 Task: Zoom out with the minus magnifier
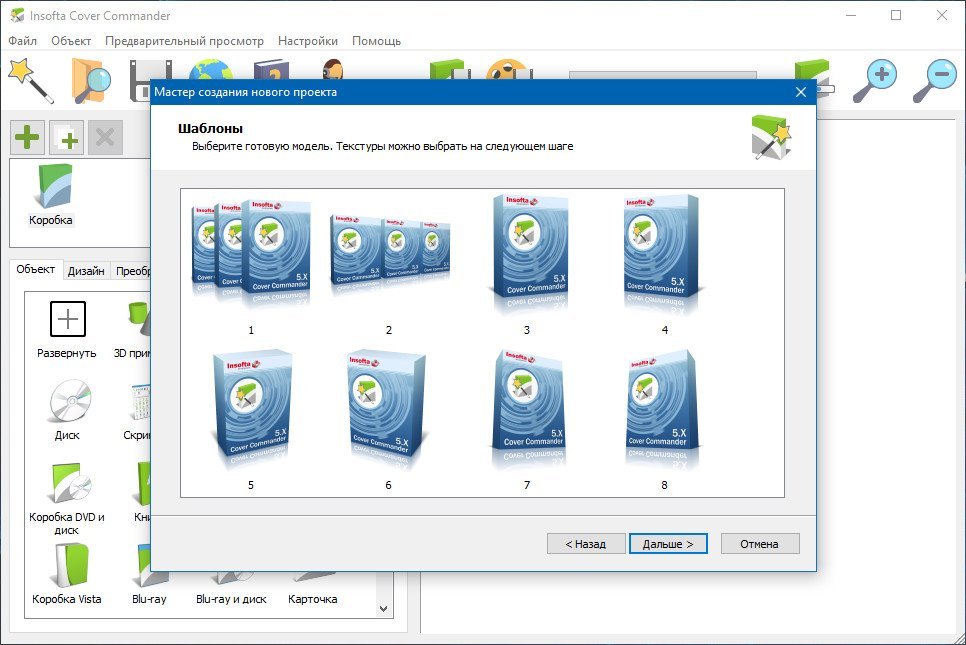pyautogui.click(x=935, y=81)
